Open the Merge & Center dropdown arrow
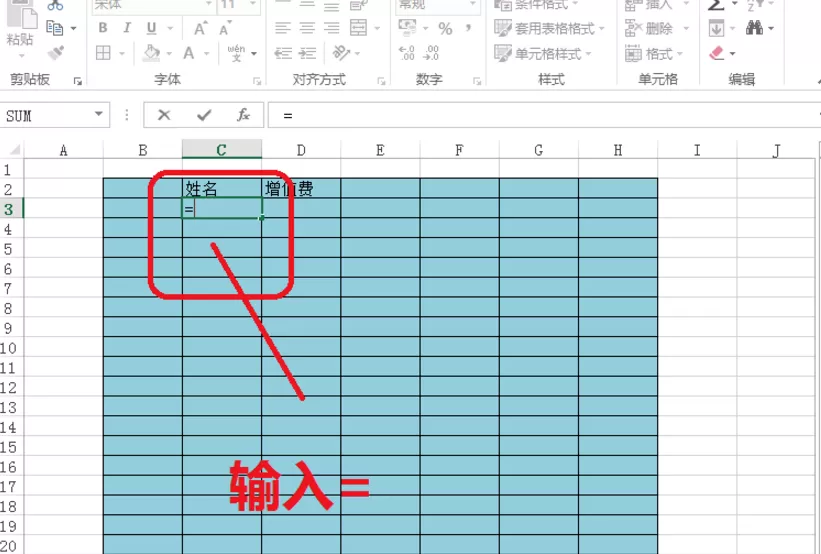Screen dimensions: 821x554 point(378,28)
